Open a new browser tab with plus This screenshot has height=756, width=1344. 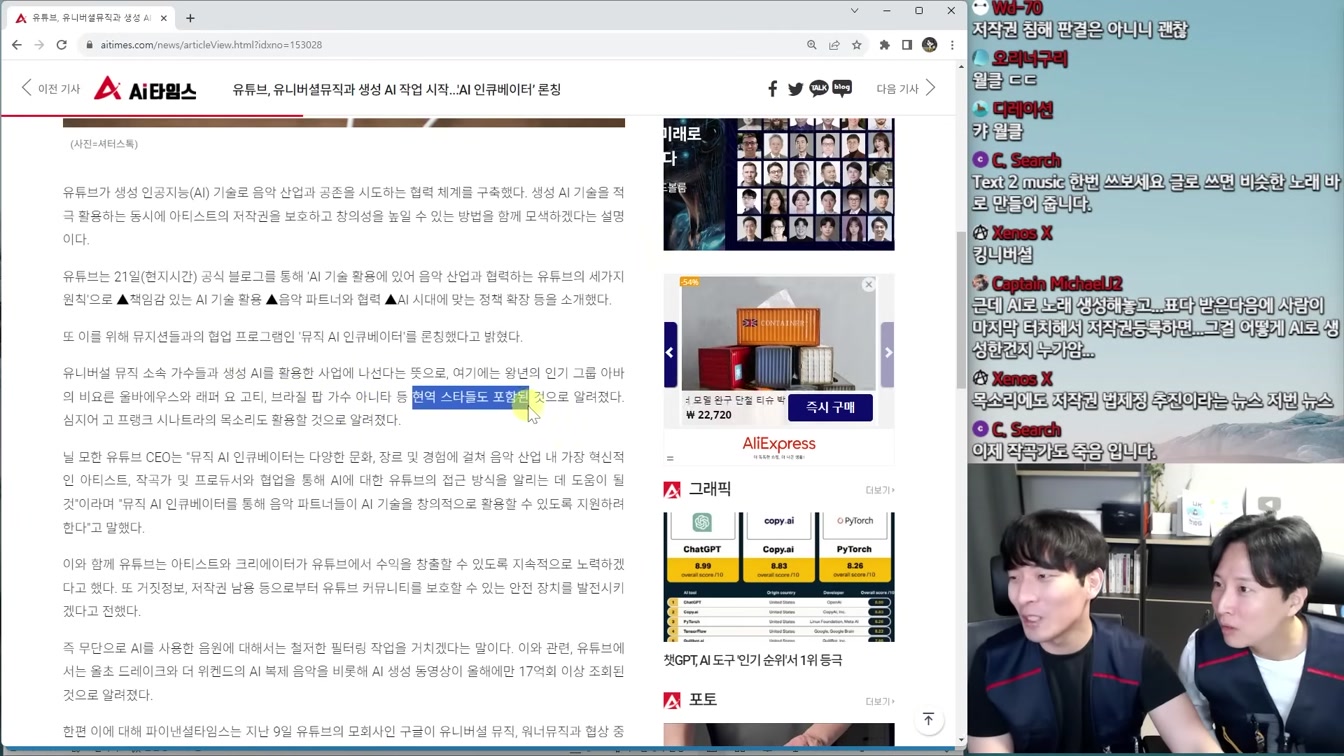tap(190, 18)
